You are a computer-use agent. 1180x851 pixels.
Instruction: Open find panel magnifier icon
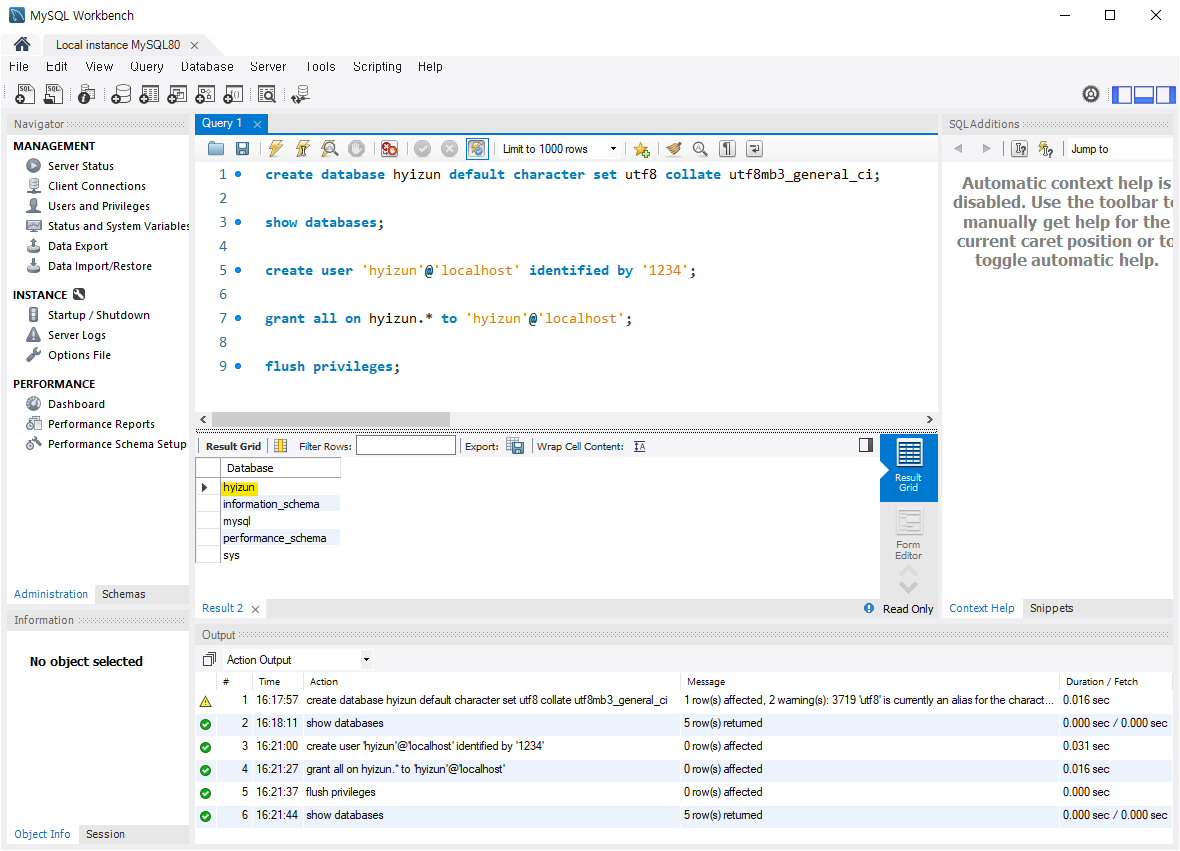point(700,149)
